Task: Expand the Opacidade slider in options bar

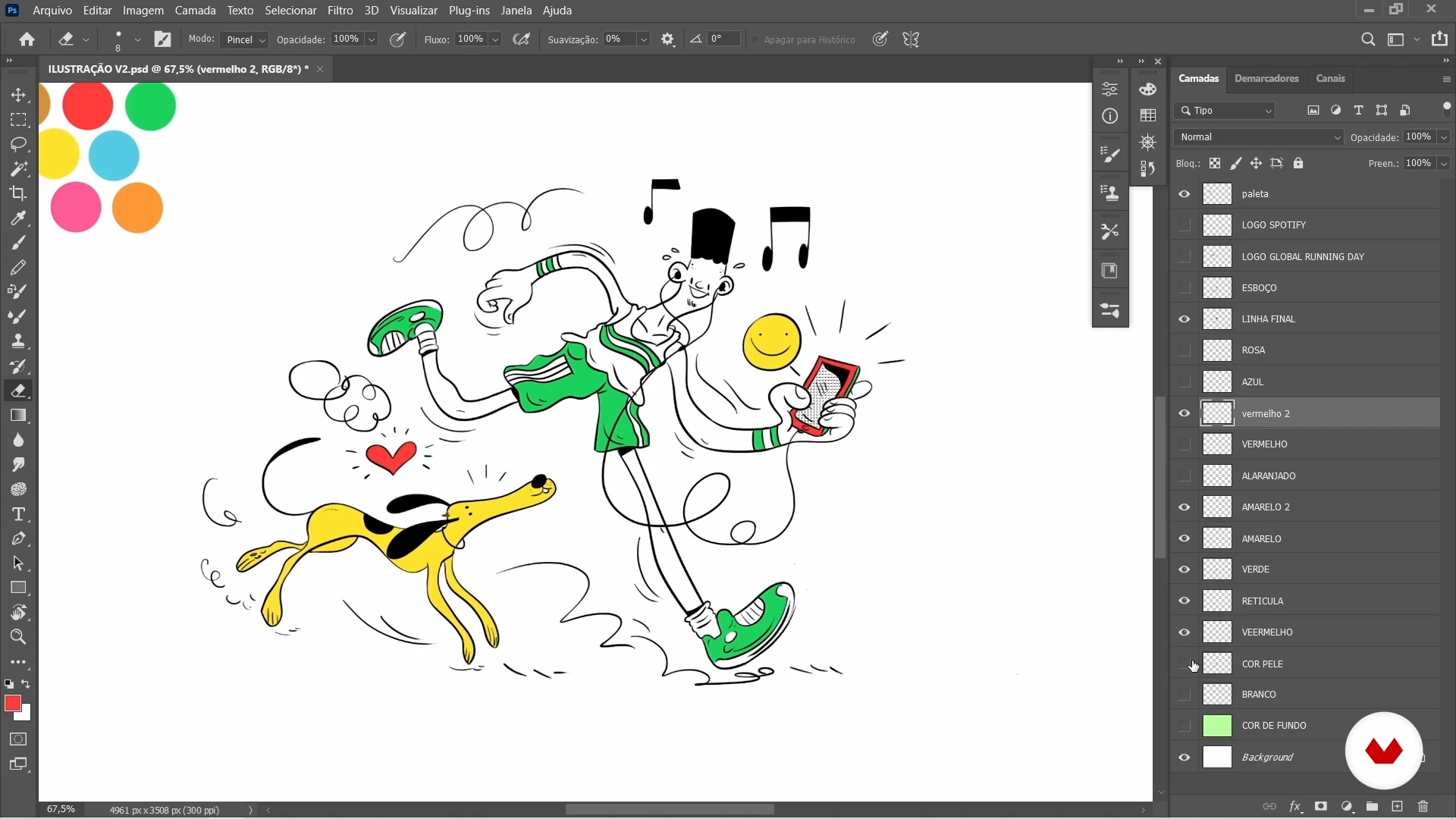Action: pyautogui.click(x=372, y=39)
